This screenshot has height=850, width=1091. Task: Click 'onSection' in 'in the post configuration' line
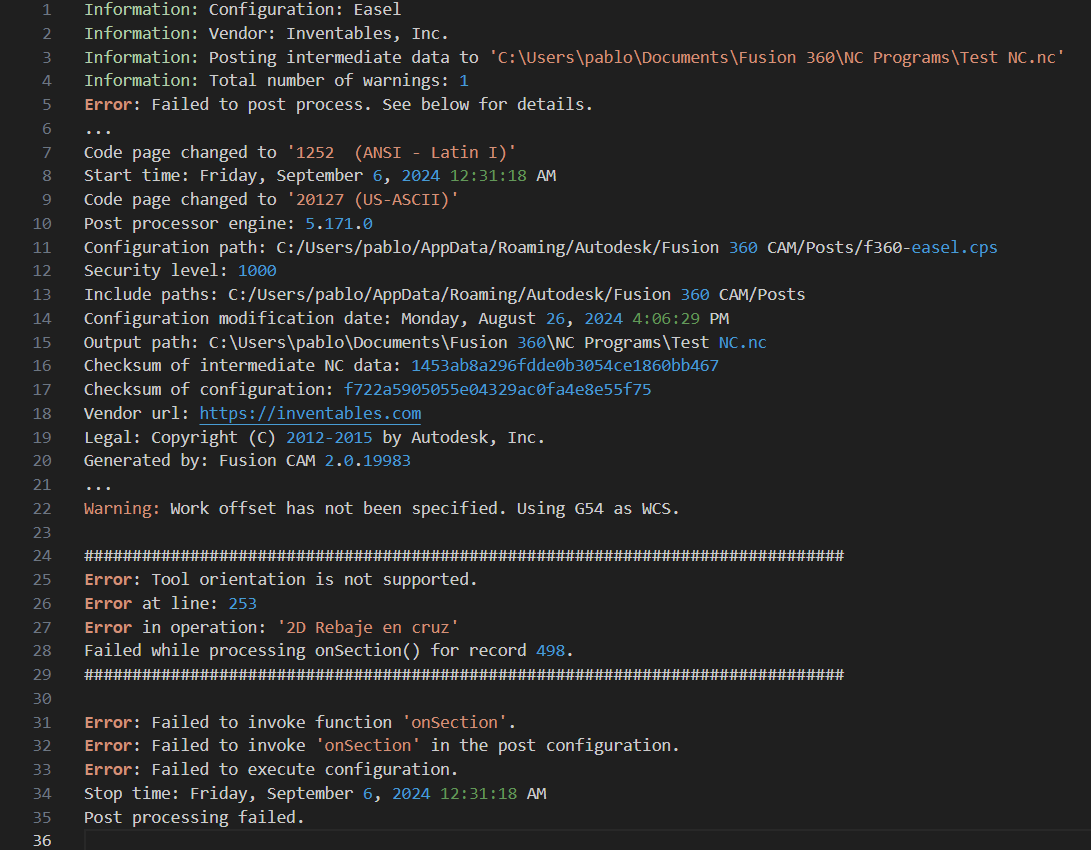pos(368,746)
